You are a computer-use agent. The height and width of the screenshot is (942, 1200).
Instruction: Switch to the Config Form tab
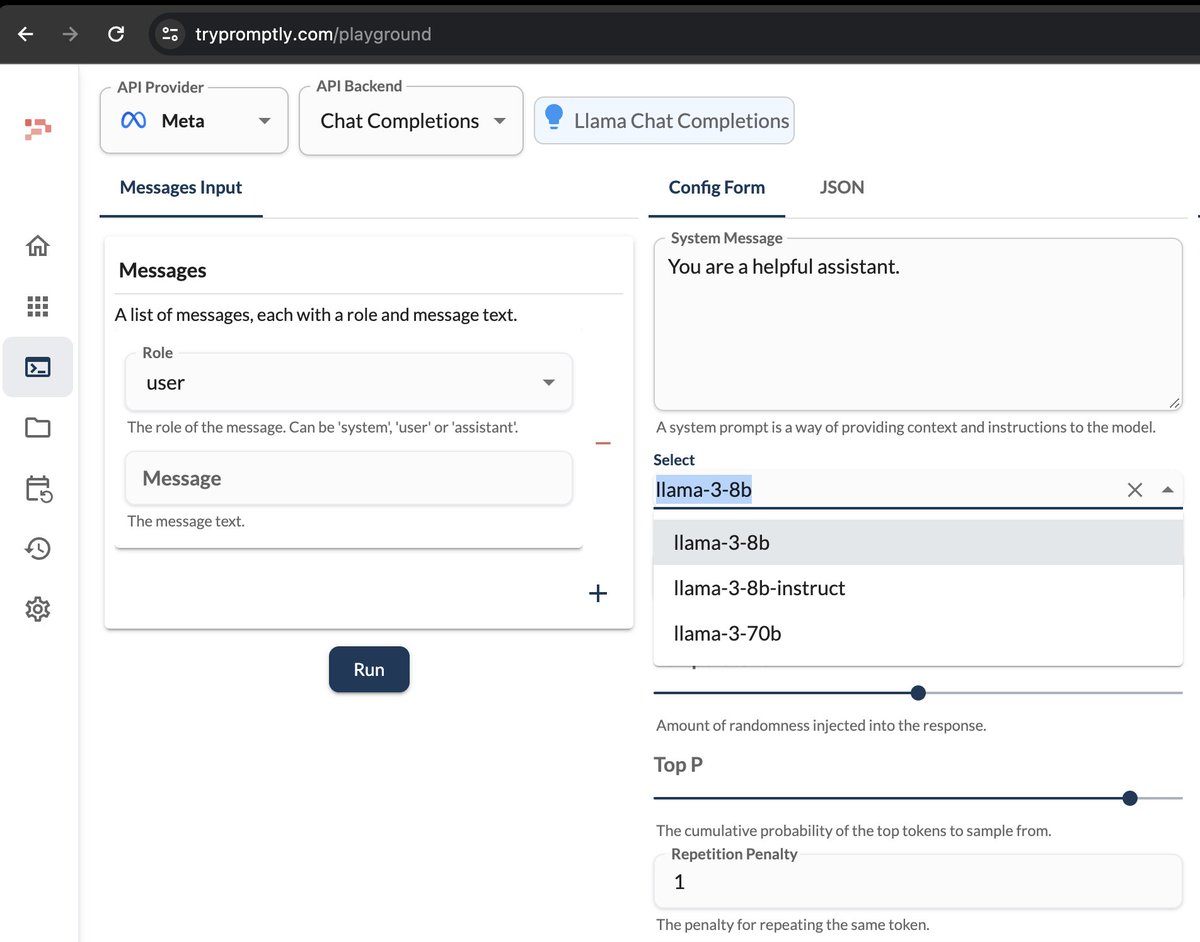point(717,187)
